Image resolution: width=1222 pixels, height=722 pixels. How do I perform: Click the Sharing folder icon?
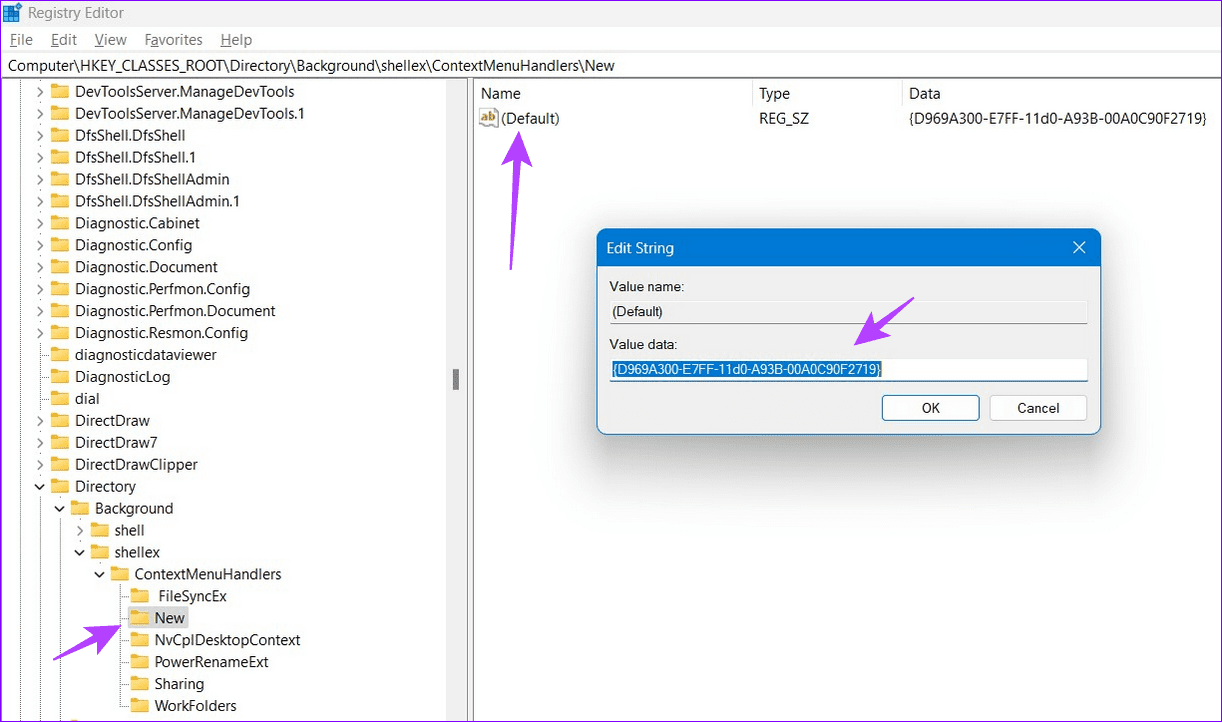coord(139,684)
